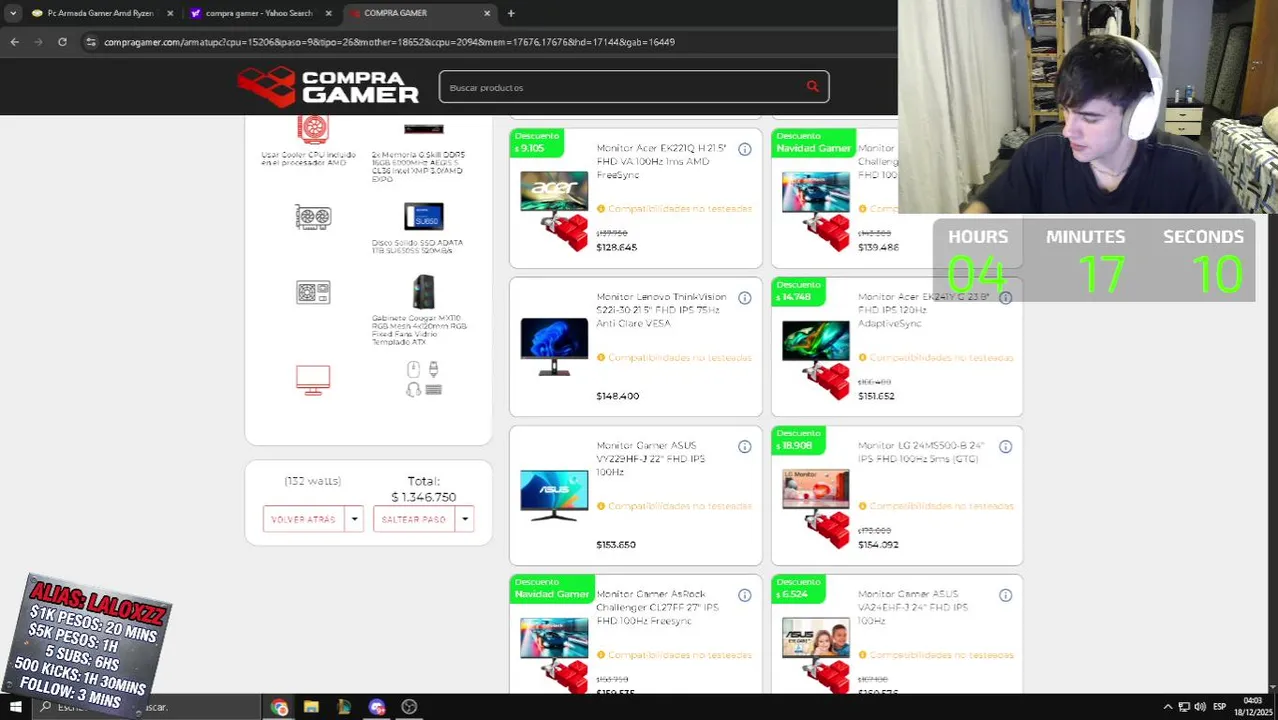Select the power supply step icon
Screen dimensions: 1278x720
click(x=313, y=292)
